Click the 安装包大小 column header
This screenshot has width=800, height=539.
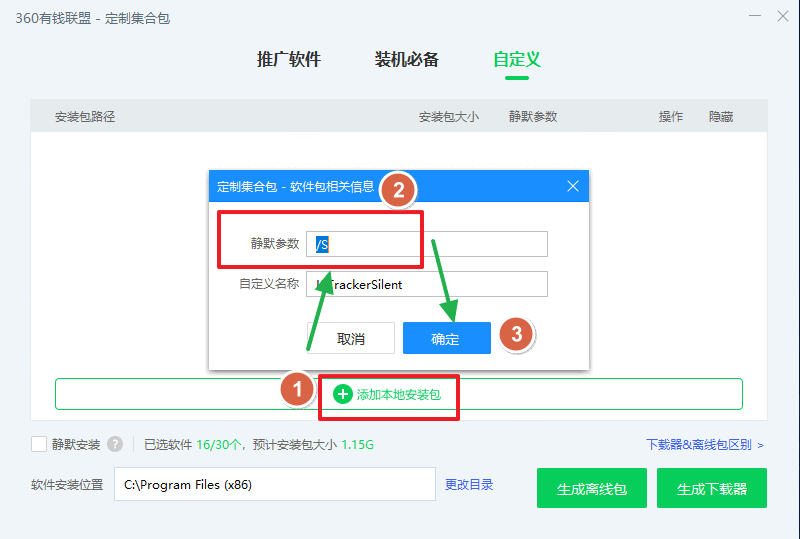tap(449, 117)
